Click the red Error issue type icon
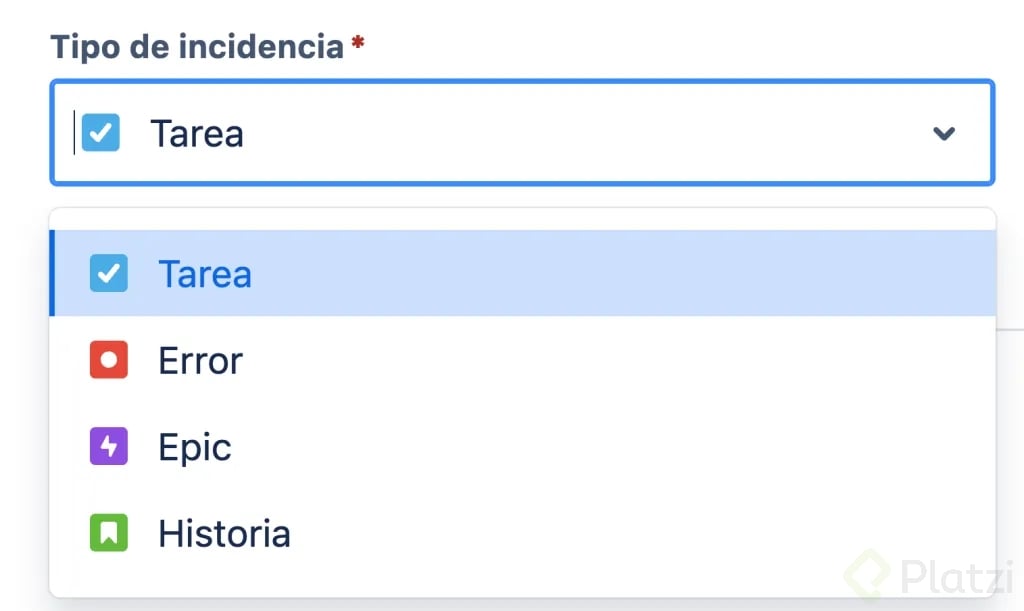This screenshot has height=611, width=1024. click(108, 360)
